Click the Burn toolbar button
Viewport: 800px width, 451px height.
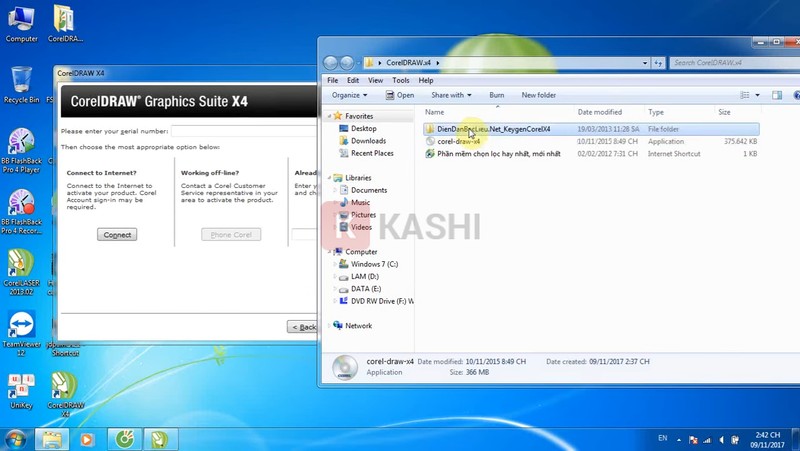496,95
